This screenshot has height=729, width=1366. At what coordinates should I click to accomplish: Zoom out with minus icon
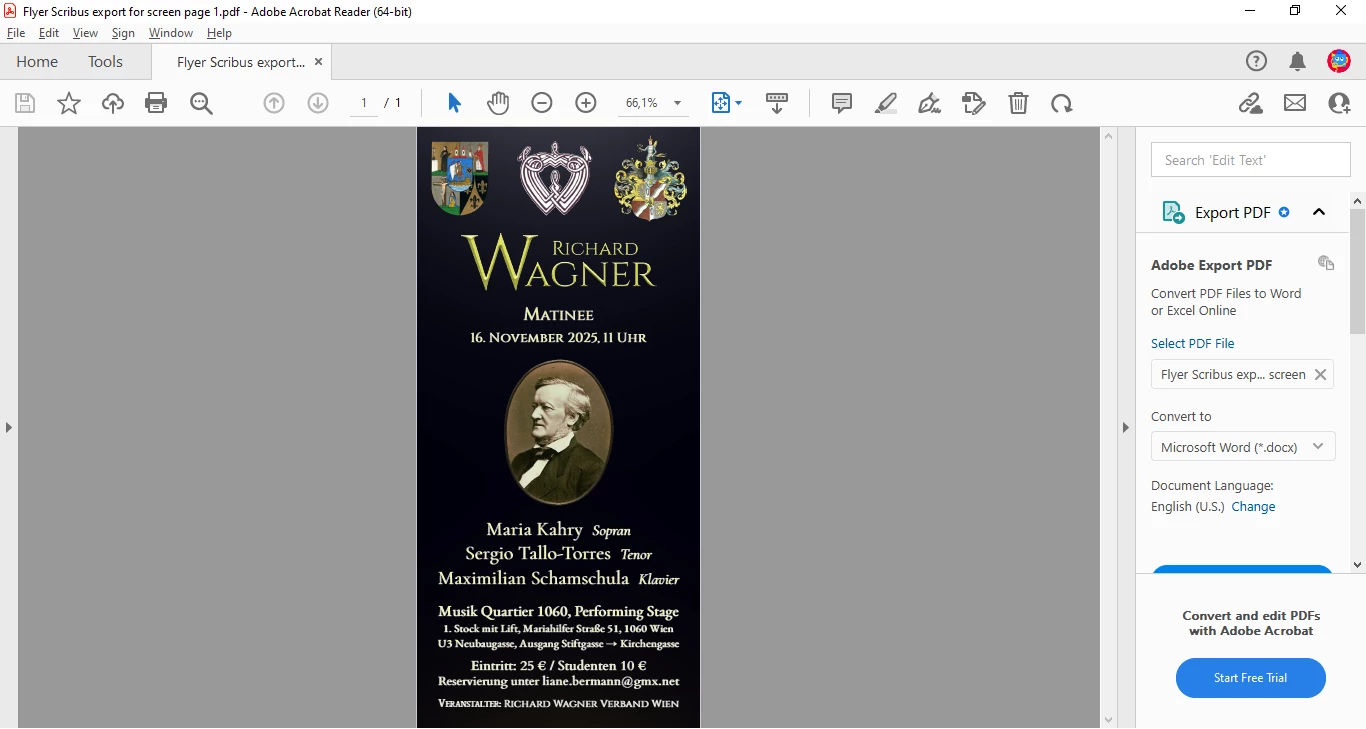[542, 103]
